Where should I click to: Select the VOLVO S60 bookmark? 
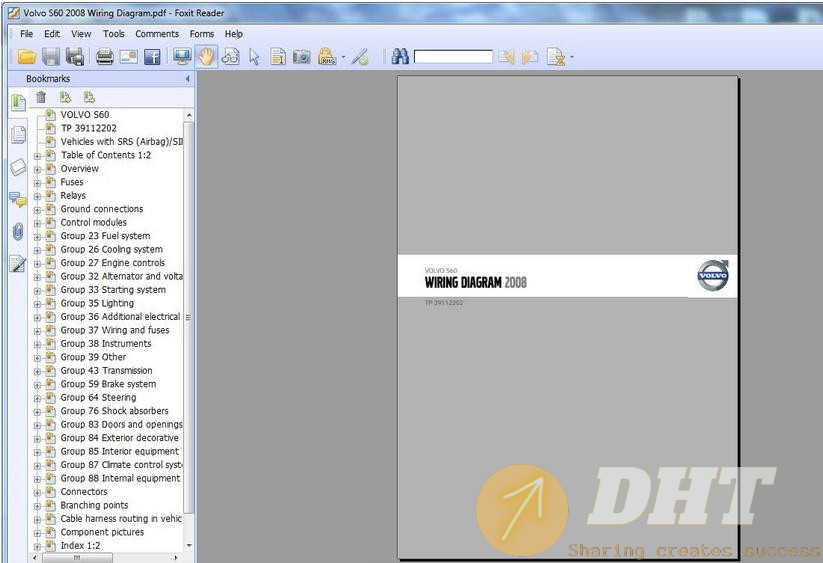85,114
